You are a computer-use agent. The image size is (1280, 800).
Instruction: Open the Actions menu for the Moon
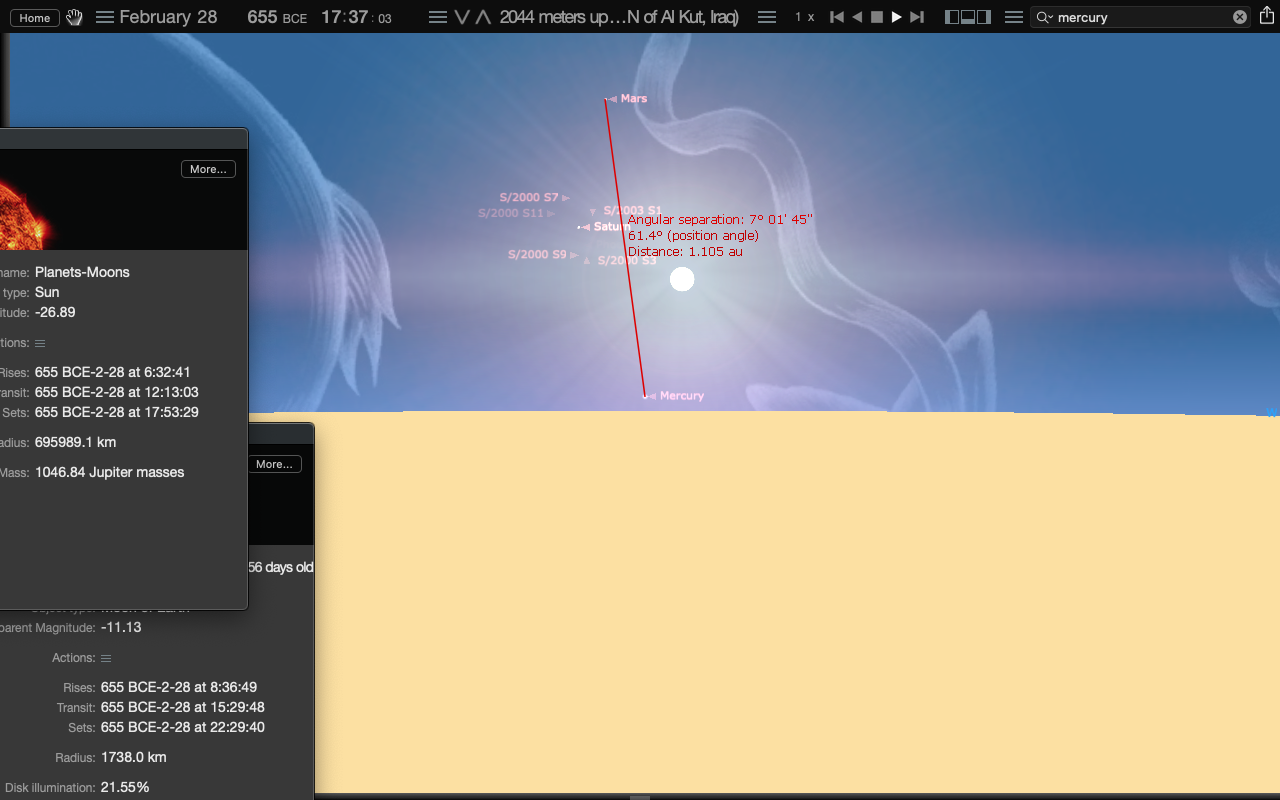[105, 658]
